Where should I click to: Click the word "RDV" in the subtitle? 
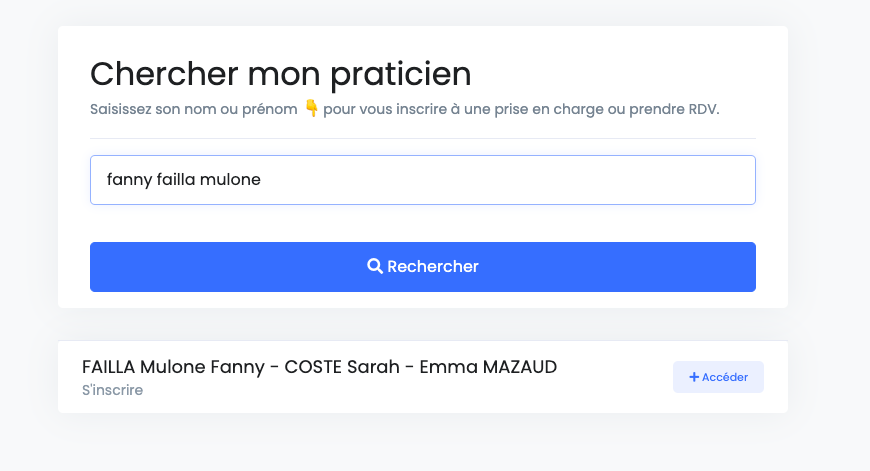(x=701, y=108)
